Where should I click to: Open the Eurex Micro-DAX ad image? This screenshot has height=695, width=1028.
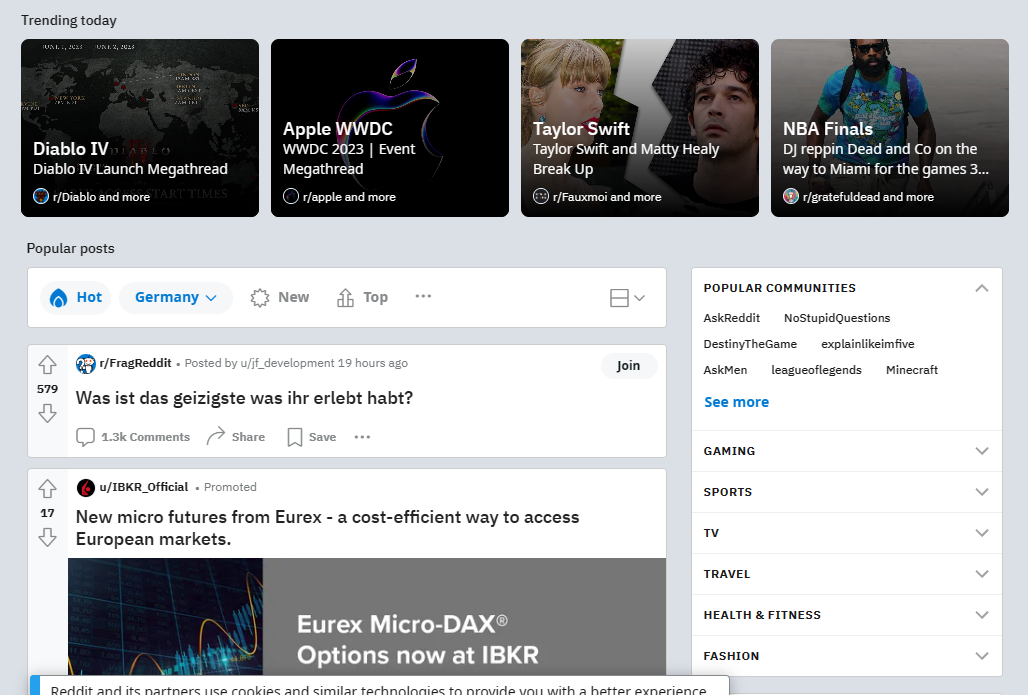click(x=367, y=616)
